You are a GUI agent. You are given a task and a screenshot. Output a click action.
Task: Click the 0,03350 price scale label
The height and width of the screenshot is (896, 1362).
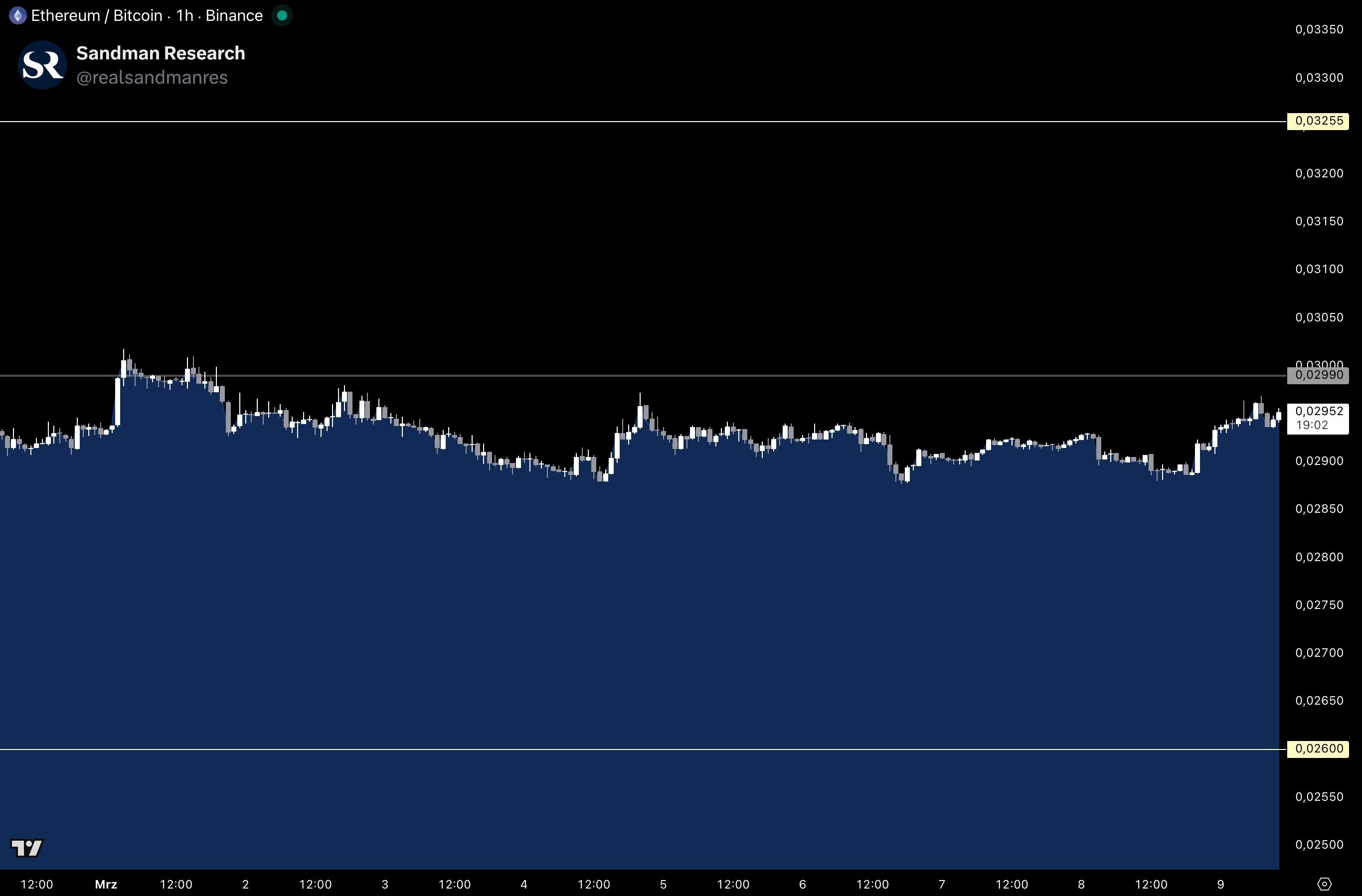coord(1319,30)
